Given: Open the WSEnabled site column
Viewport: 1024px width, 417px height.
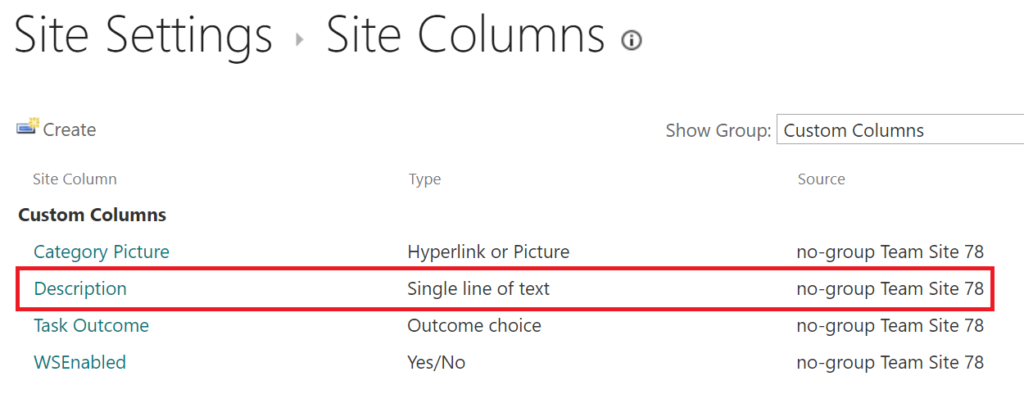Looking at the screenshot, I should tap(80, 362).
